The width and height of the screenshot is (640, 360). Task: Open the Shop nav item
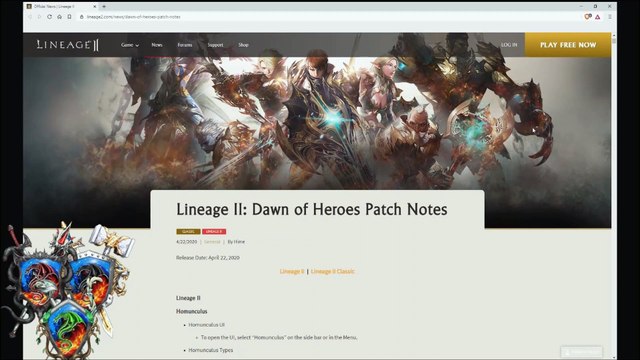(x=243, y=45)
